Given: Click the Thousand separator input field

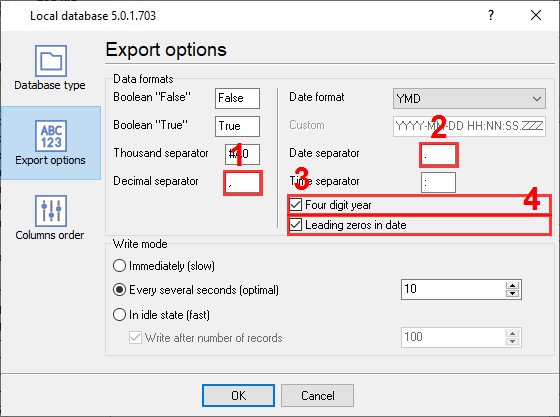Looking at the screenshot, I should [x=242, y=154].
